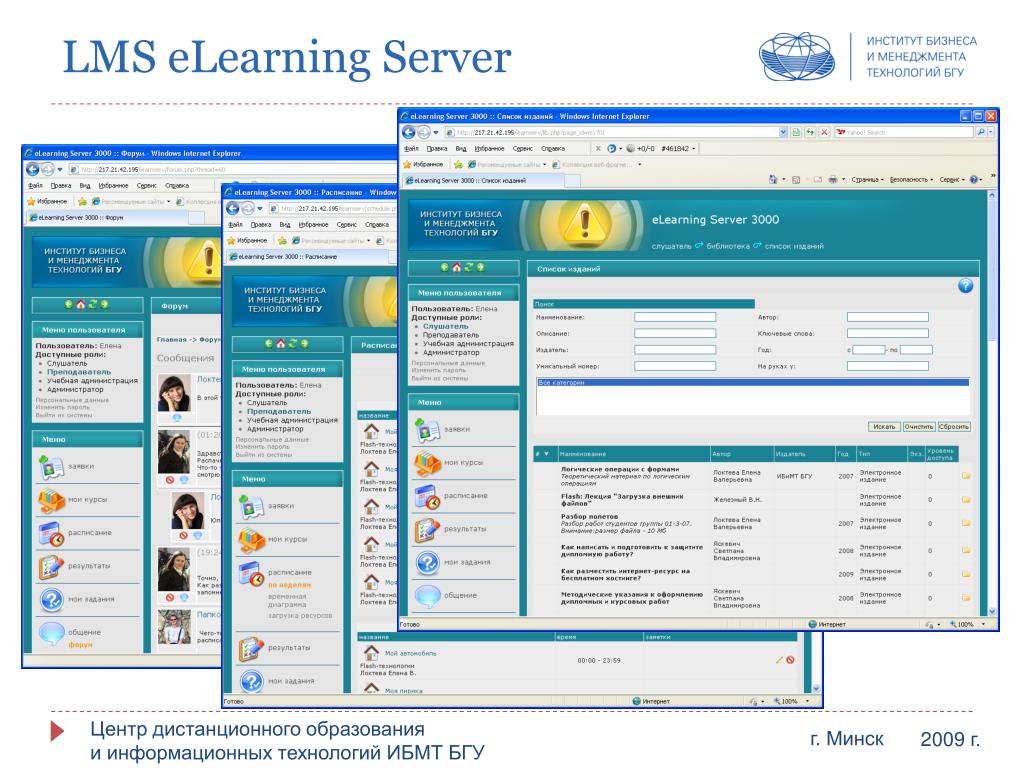
Task: Open the blue help question icon under Список изданий
Action: [x=965, y=285]
